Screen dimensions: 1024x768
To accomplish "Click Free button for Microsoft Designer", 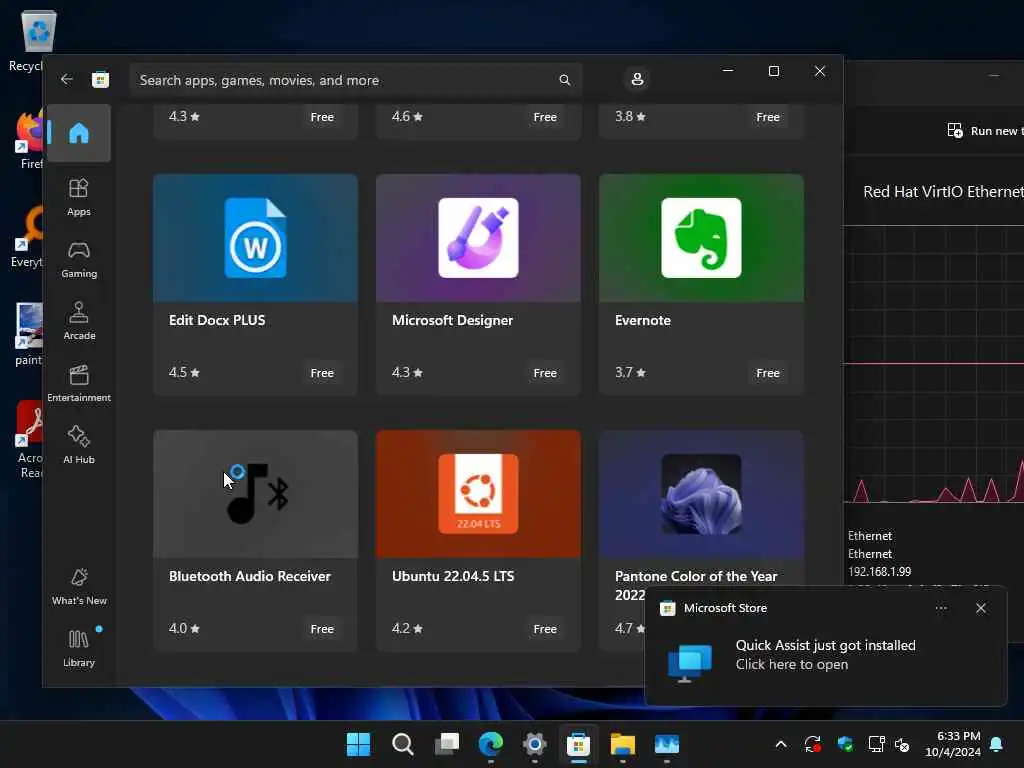I will [x=545, y=373].
